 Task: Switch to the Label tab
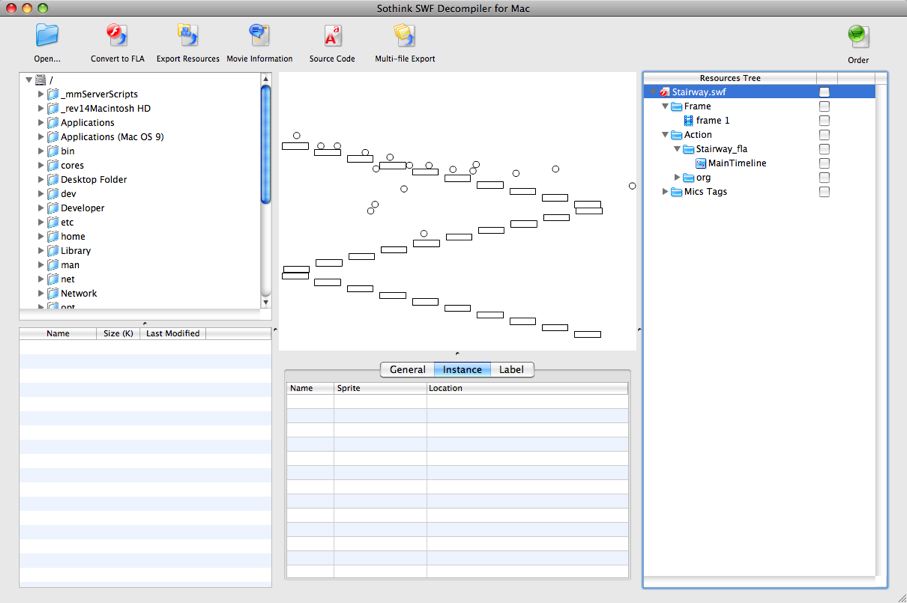(511, 370)
